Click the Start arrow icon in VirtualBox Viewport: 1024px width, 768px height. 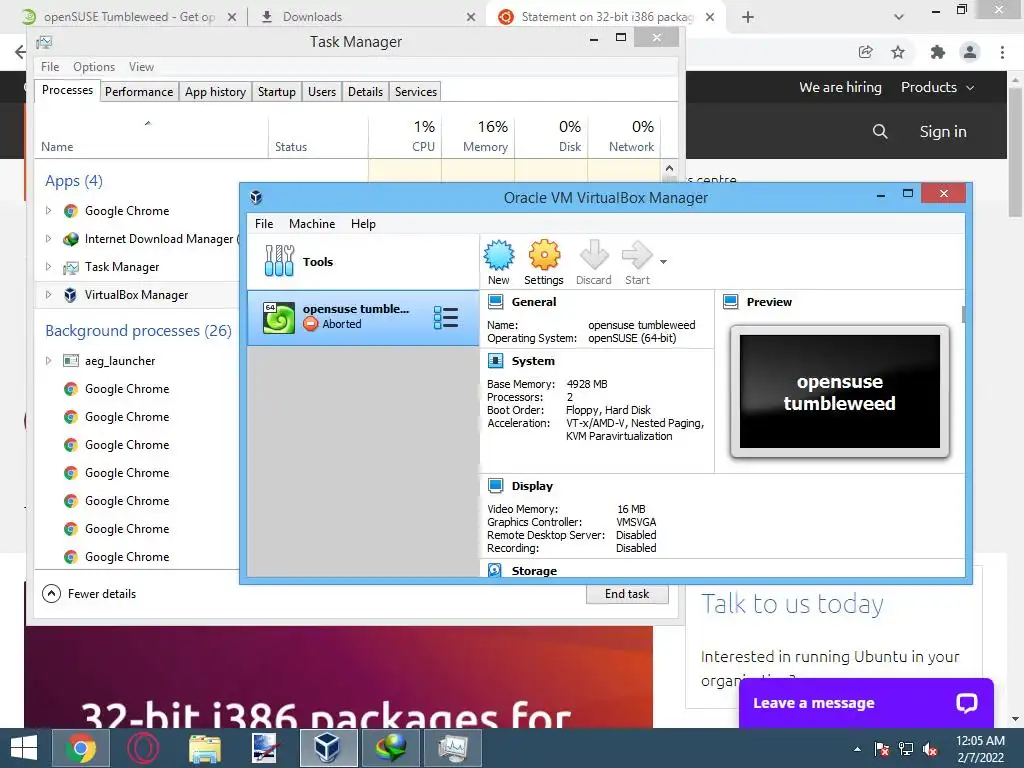(637, 255)
